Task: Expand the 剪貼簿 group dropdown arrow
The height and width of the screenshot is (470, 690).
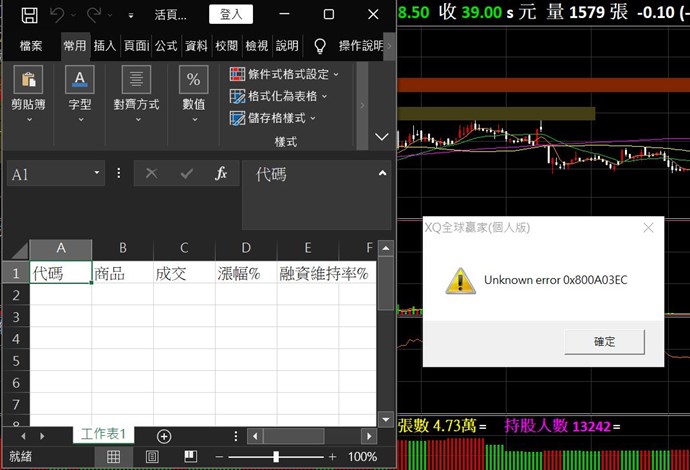Action: 29,120
